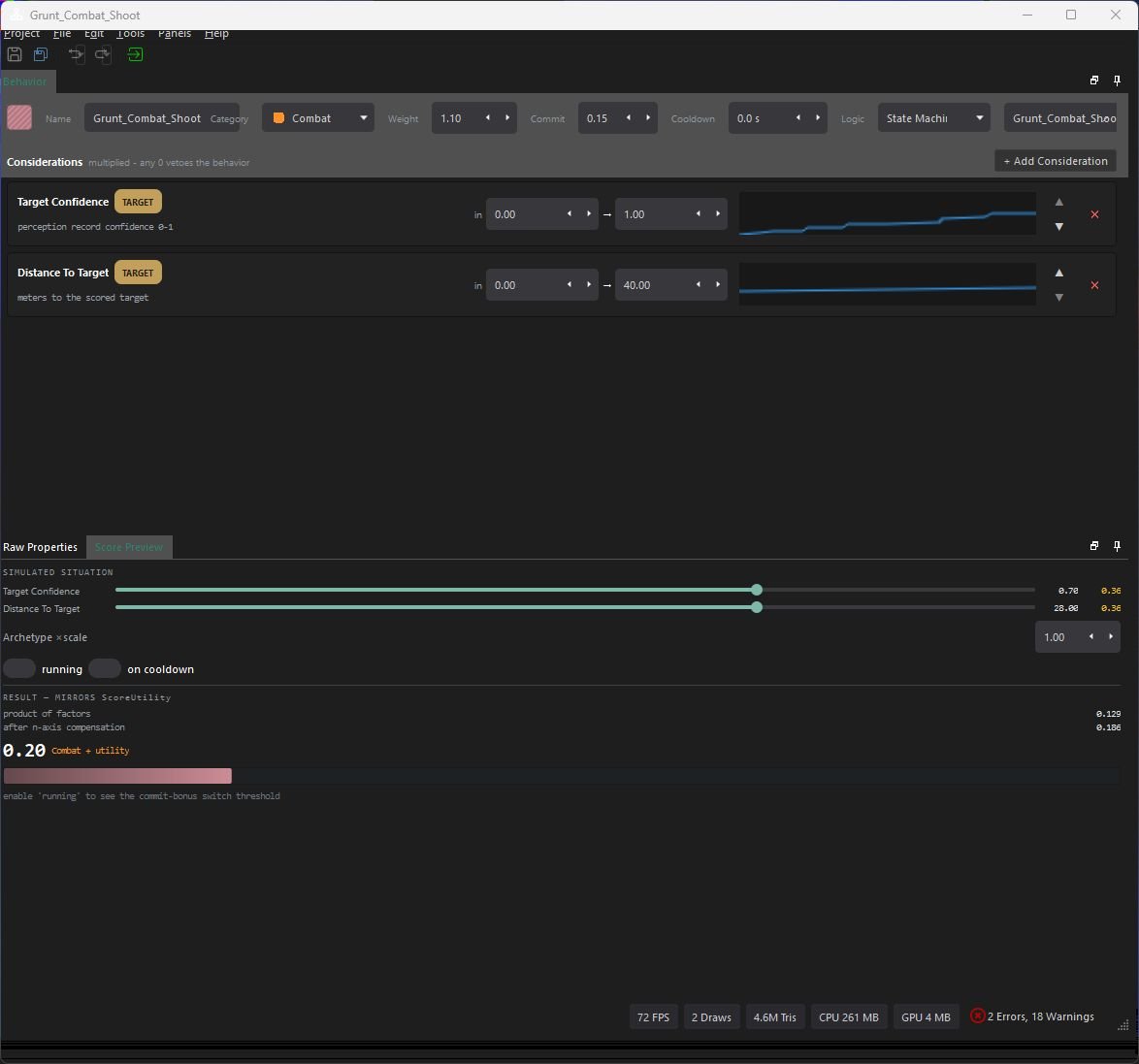Click the Save All icon
Viewport: 1139px width, 1064px height.
(x=41, y=54)
